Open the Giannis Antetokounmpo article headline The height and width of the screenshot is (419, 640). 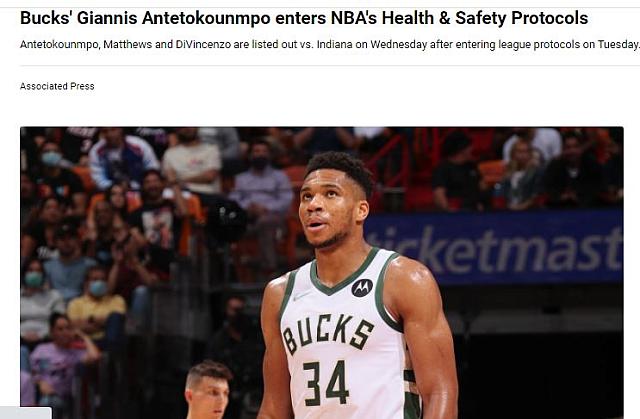tap(304, 18)
